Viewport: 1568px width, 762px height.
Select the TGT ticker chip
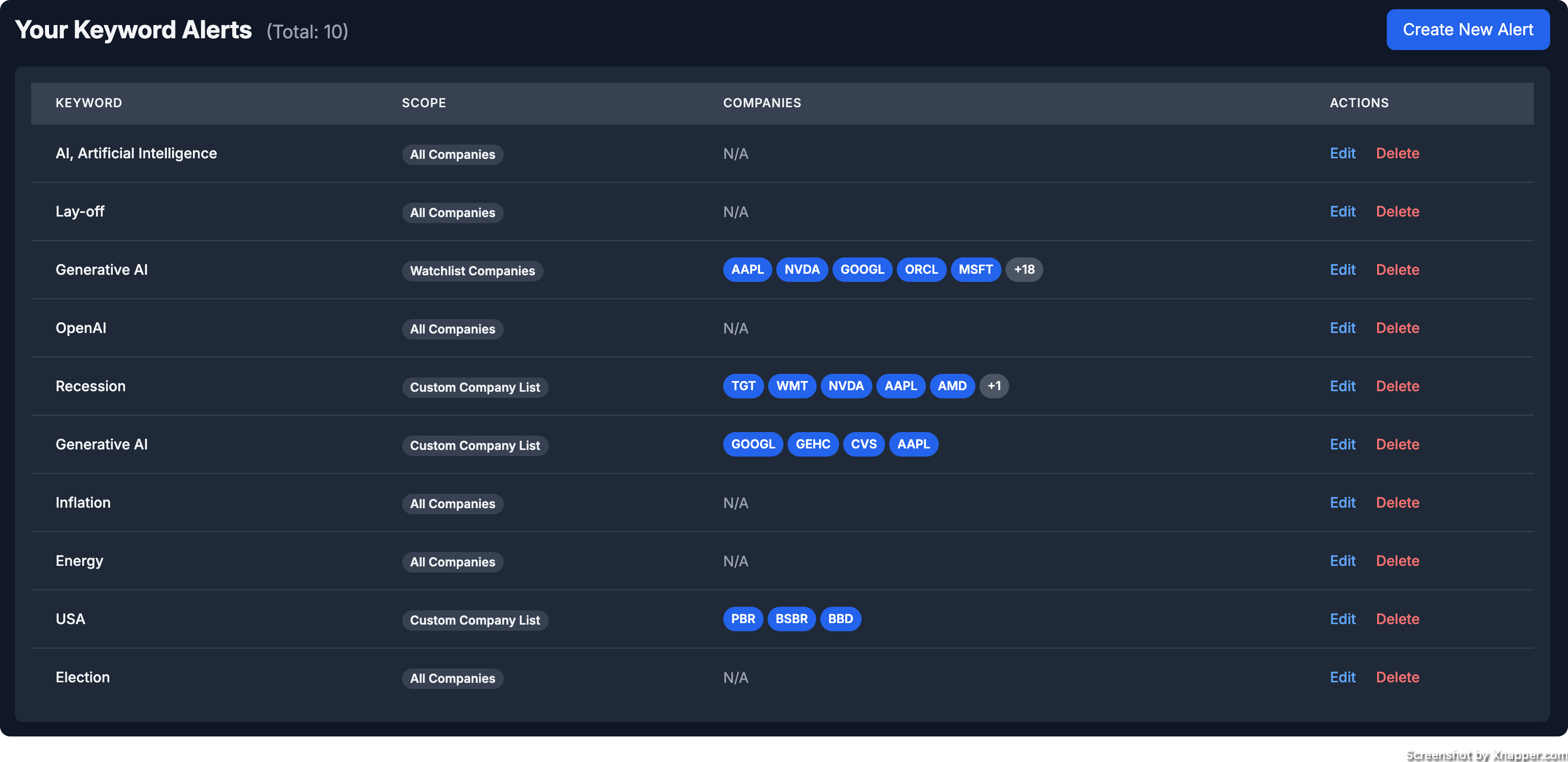[743, 386]
